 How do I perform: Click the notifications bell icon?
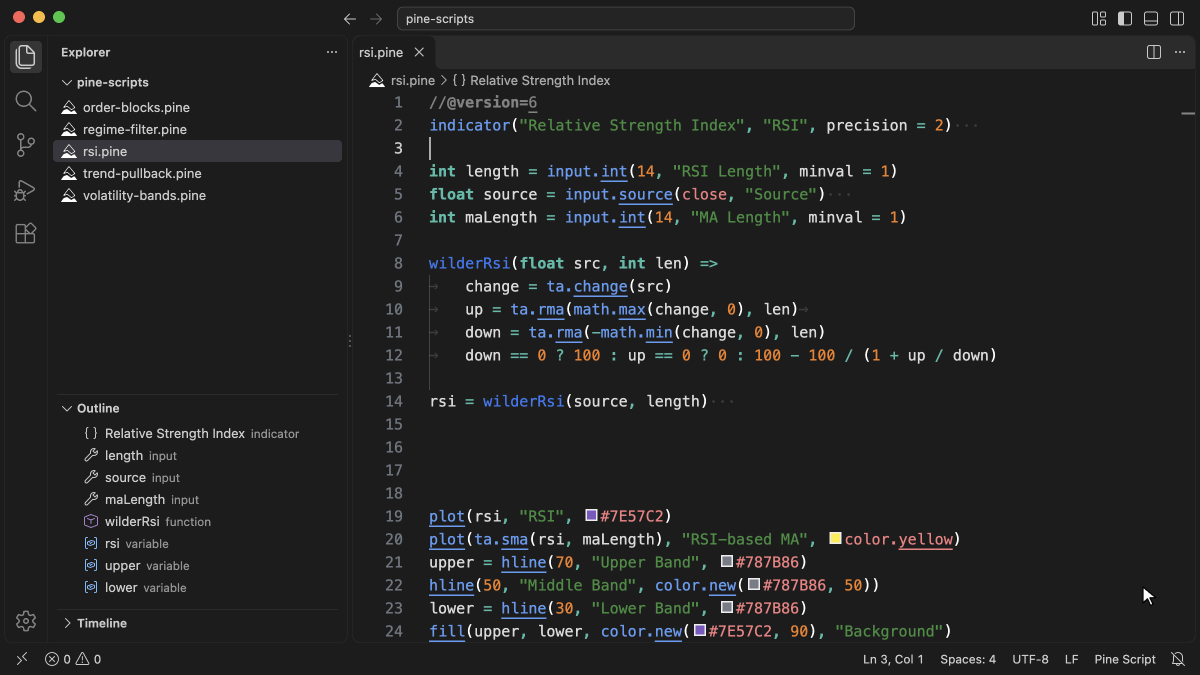[x=1177, y=659]
